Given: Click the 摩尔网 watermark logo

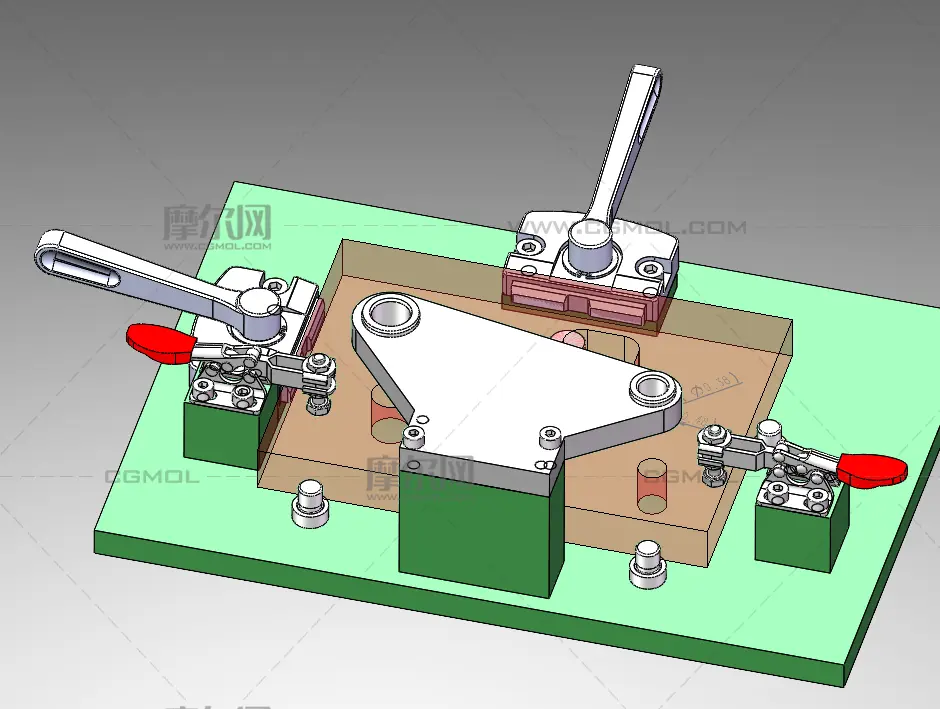Looking at the screenshot, I should point(216,223).
